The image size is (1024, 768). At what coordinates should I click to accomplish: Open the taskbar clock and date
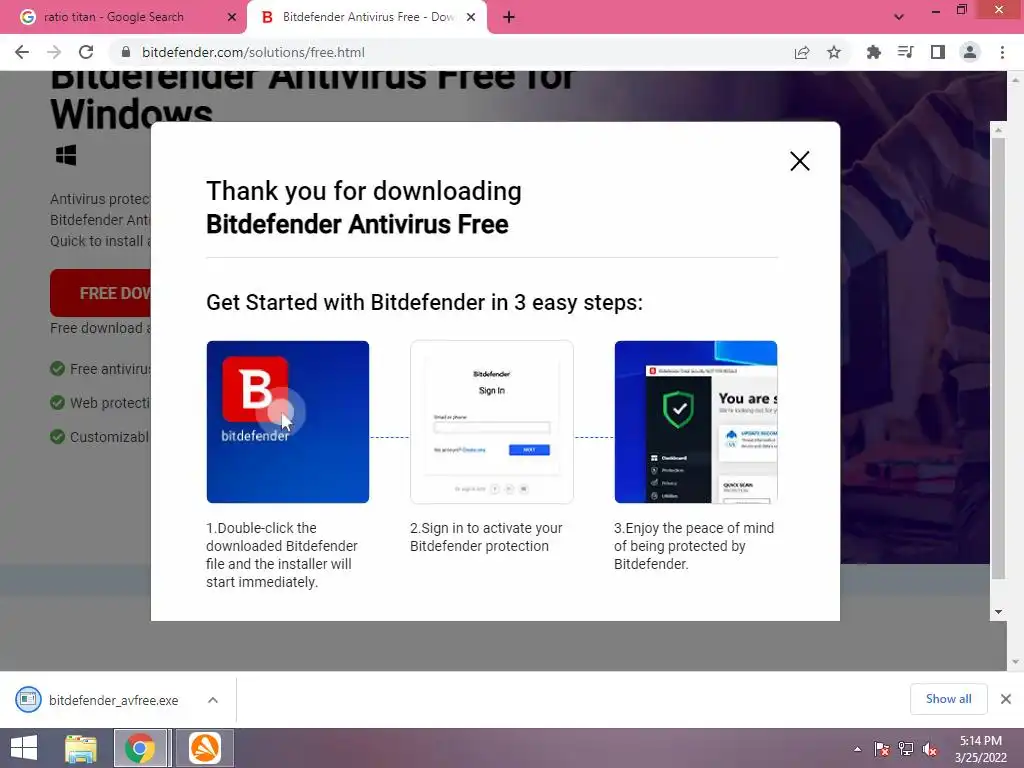(x=980, y=749)
